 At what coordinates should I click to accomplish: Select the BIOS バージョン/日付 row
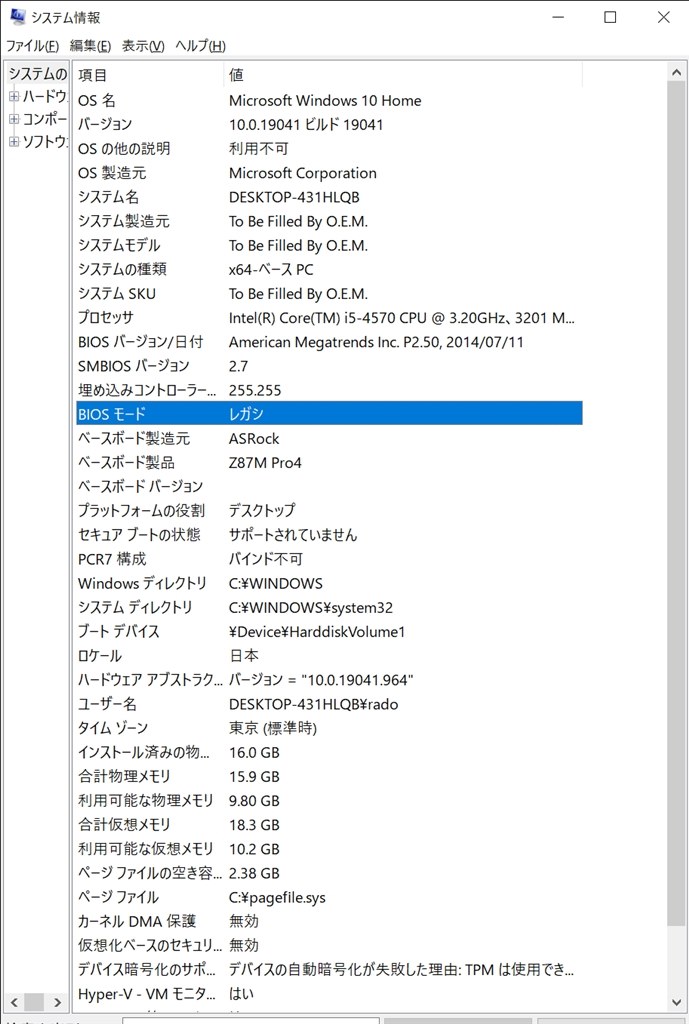coord(329,342)
